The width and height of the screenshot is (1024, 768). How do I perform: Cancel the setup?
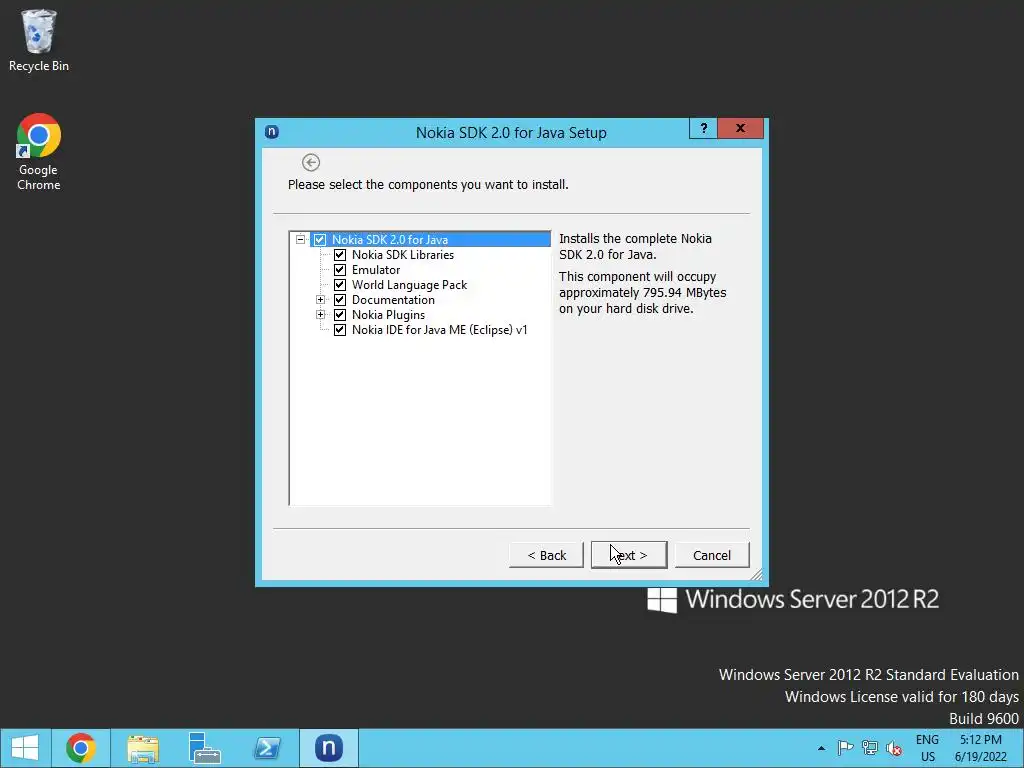(712, 555)
